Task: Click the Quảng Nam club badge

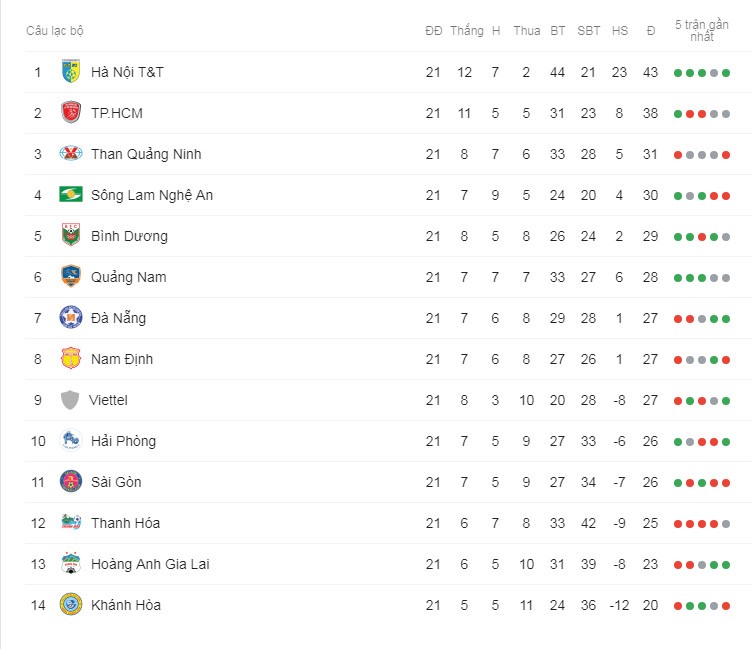Action: coord(71,276)
